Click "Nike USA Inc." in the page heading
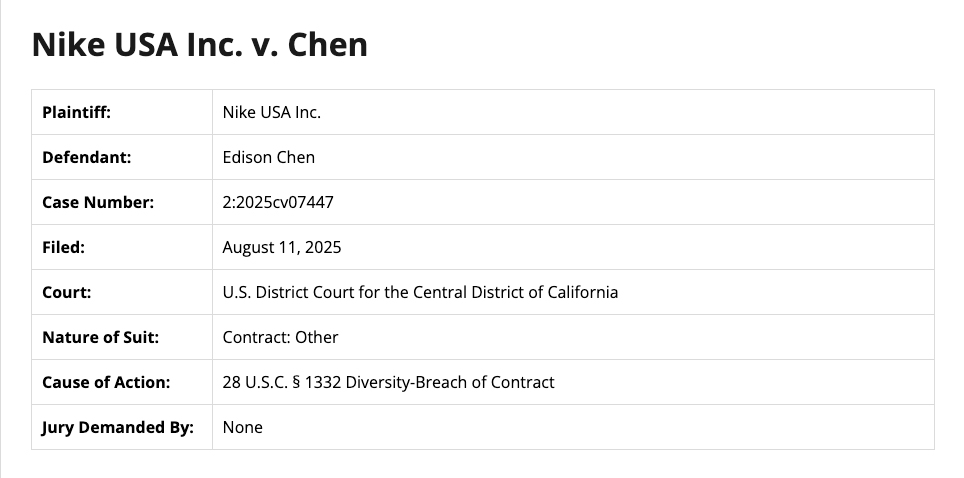Image resolution: width=964 pixels, height=478 pixels. coord(133,45)
